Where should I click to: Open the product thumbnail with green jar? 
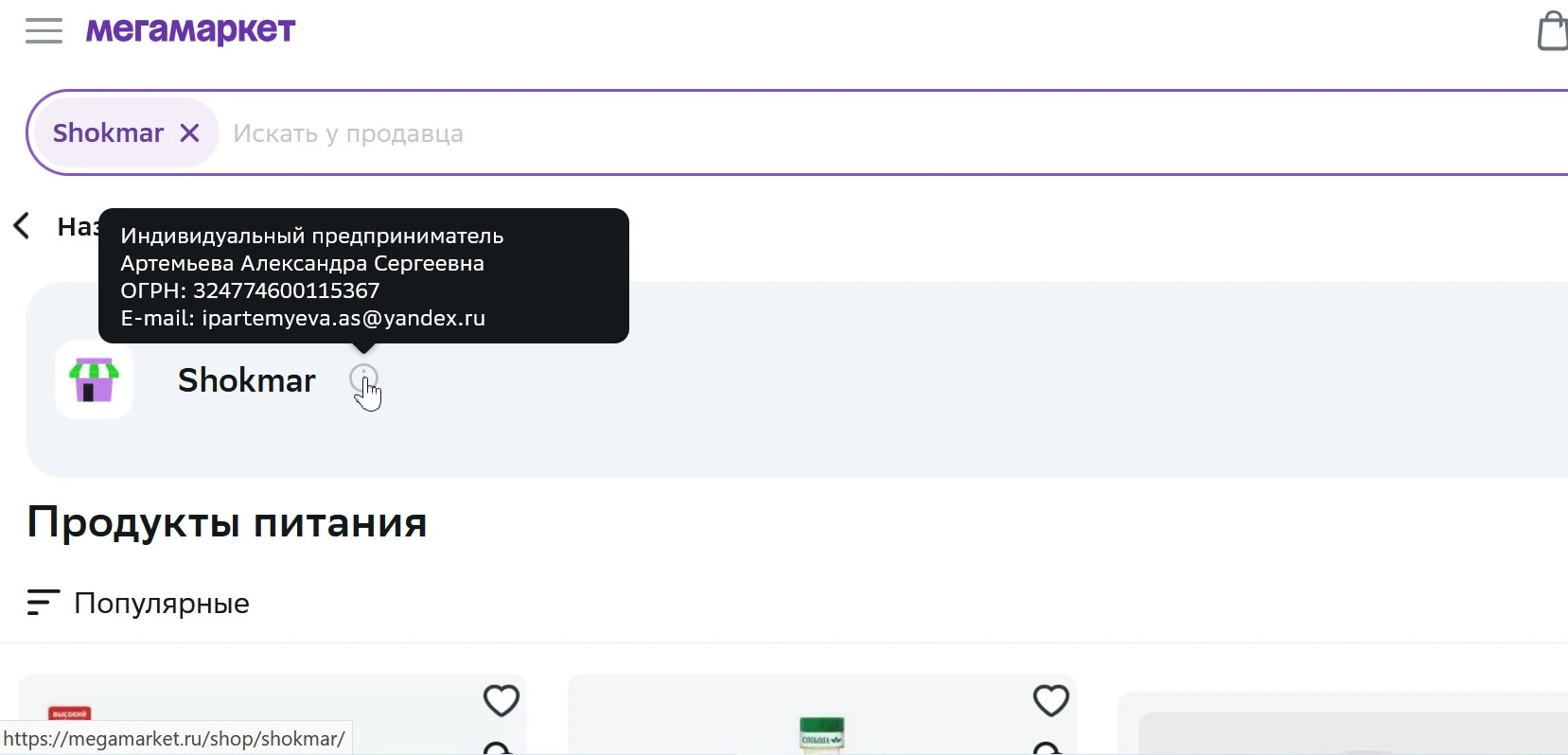(822, 734)
